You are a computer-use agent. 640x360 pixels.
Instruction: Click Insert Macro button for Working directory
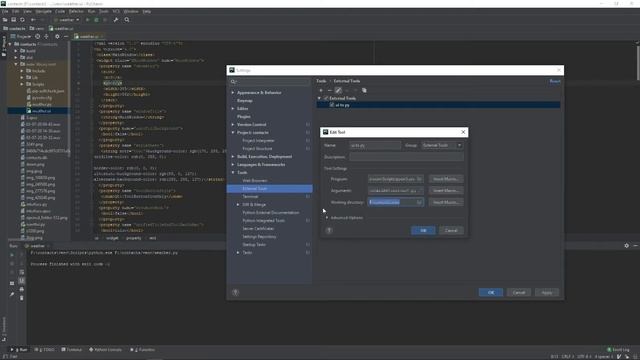(x=446, y=202)
